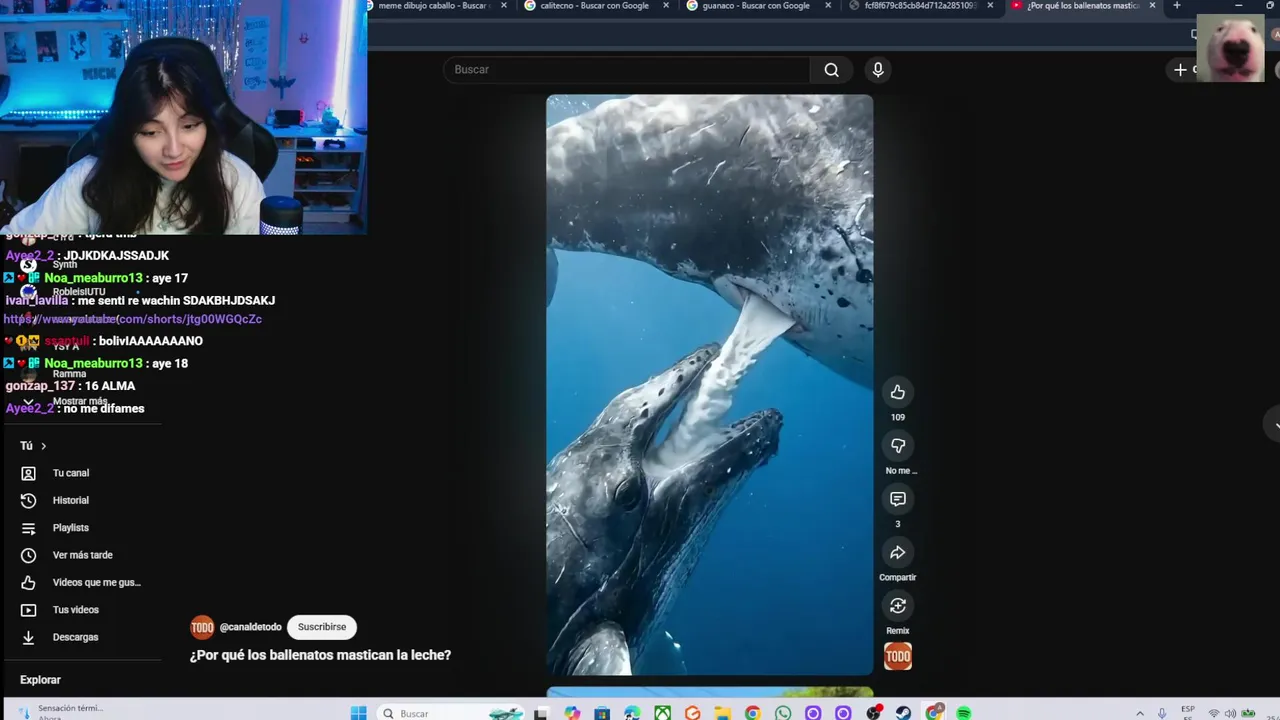The width and height of the screenshot is (1280, 720).
Task: Open Steam from taskbar
Action: point(903,713)
